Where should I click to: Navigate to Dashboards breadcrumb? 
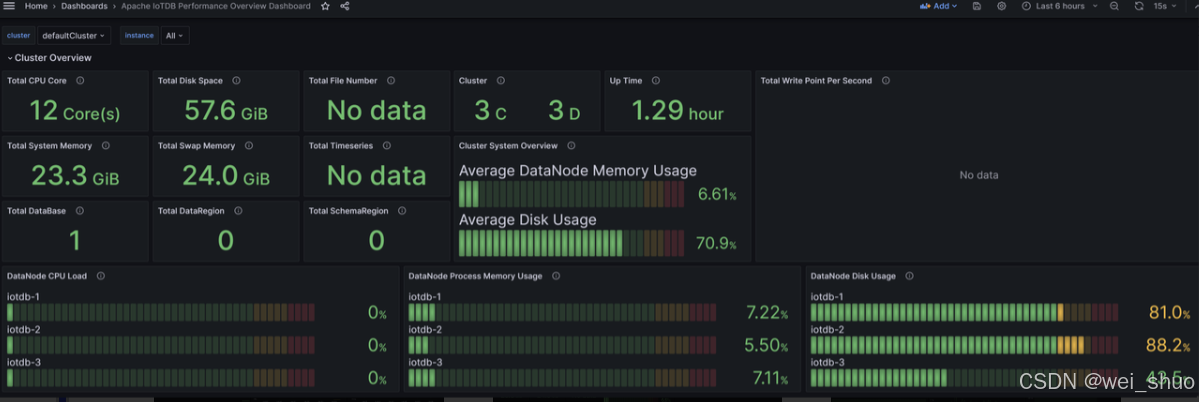[x=84, y=6]
